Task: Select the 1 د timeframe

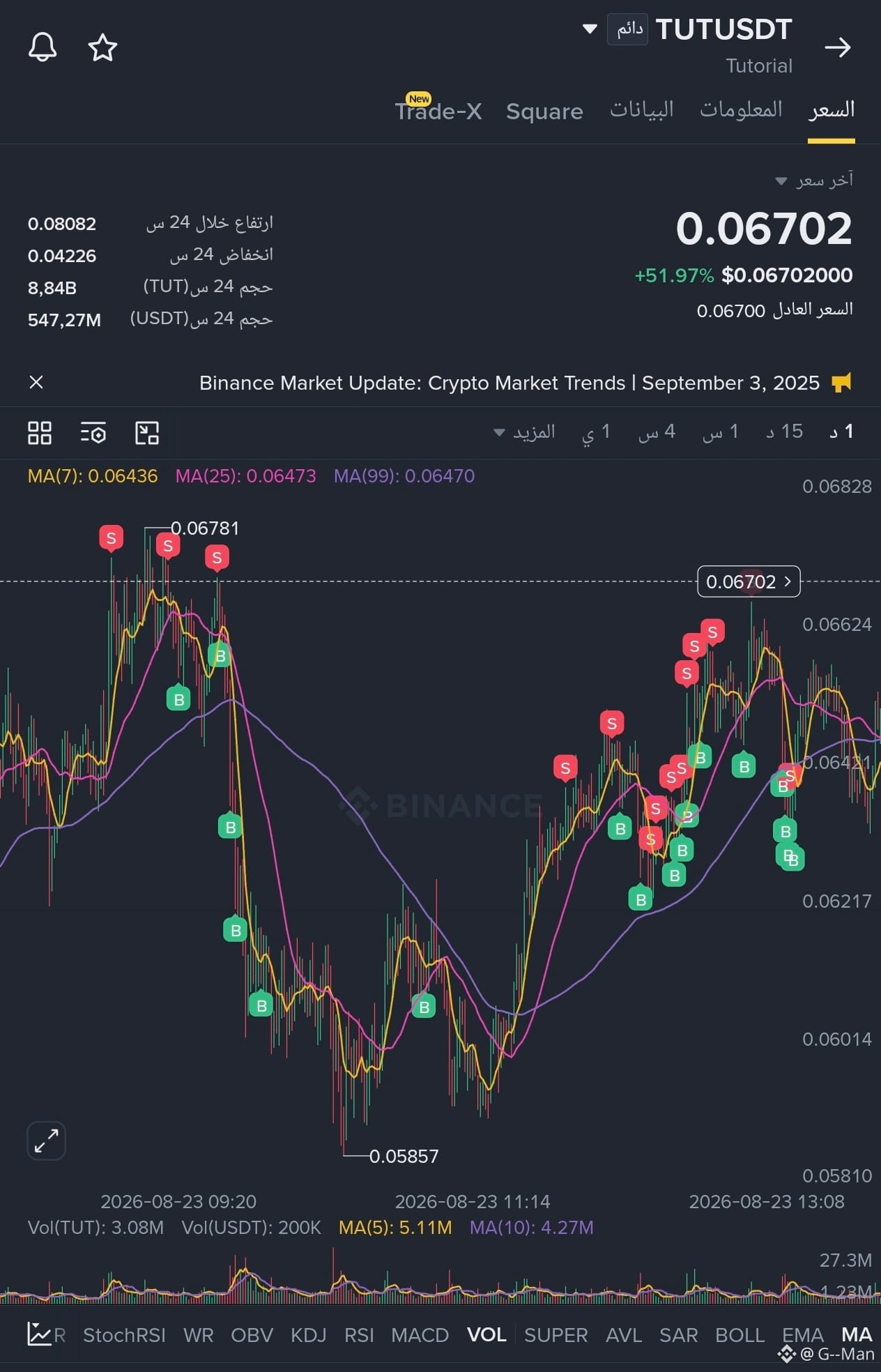Action: (x=841, y=432)
